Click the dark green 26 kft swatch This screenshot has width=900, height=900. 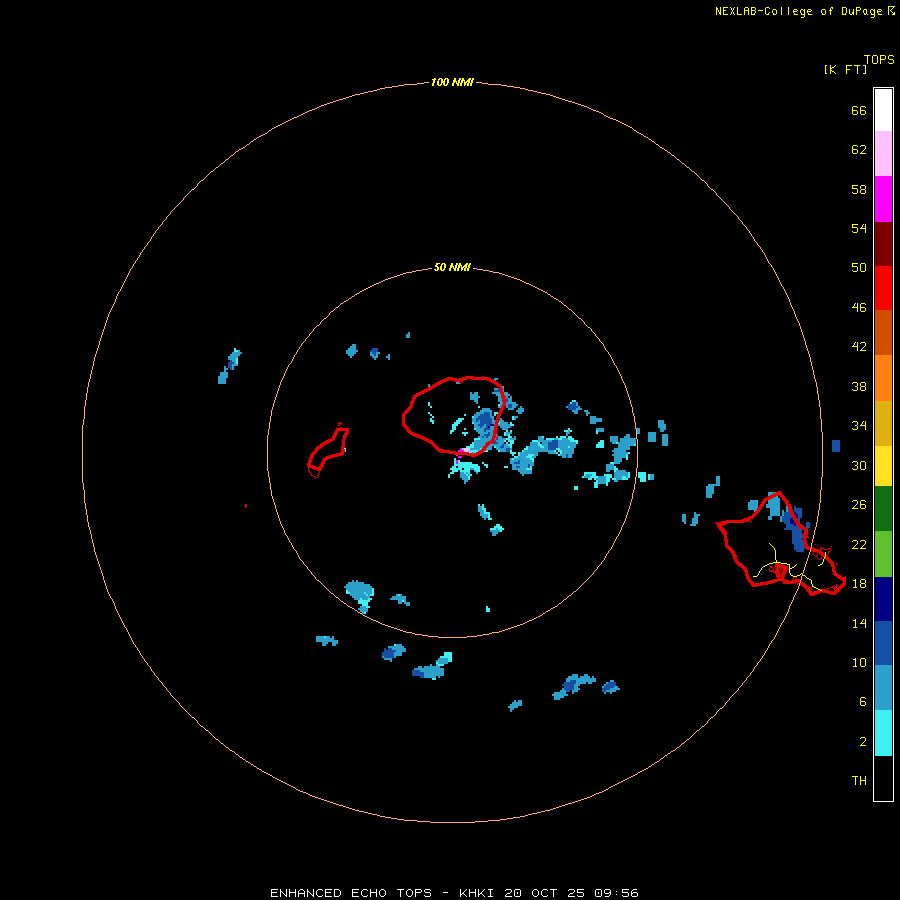pyautogui.click(x=883, y=509)
